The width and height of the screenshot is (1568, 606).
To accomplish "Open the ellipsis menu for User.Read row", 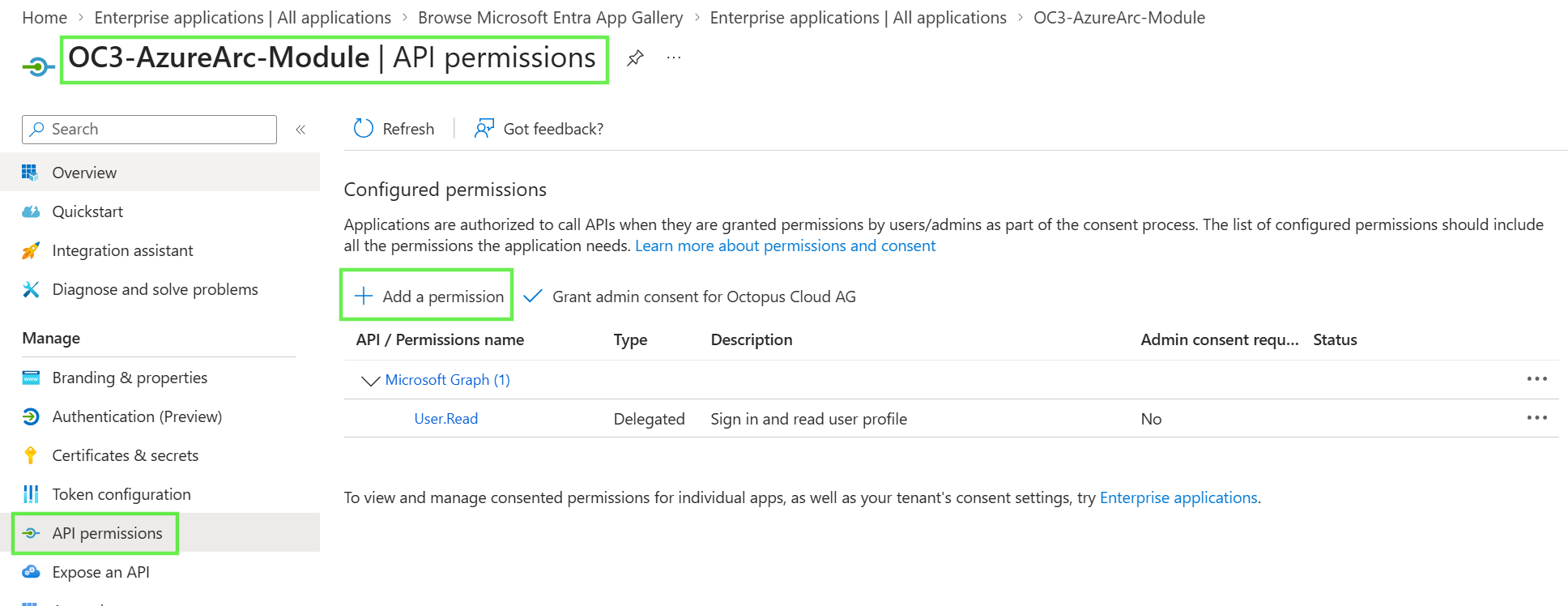I will coord(1537,417).
